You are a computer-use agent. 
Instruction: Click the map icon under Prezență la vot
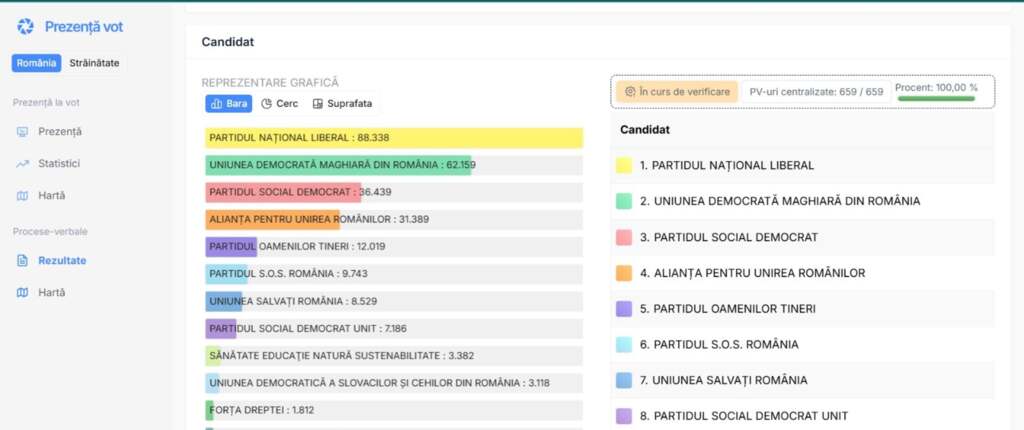click(23, 195)
